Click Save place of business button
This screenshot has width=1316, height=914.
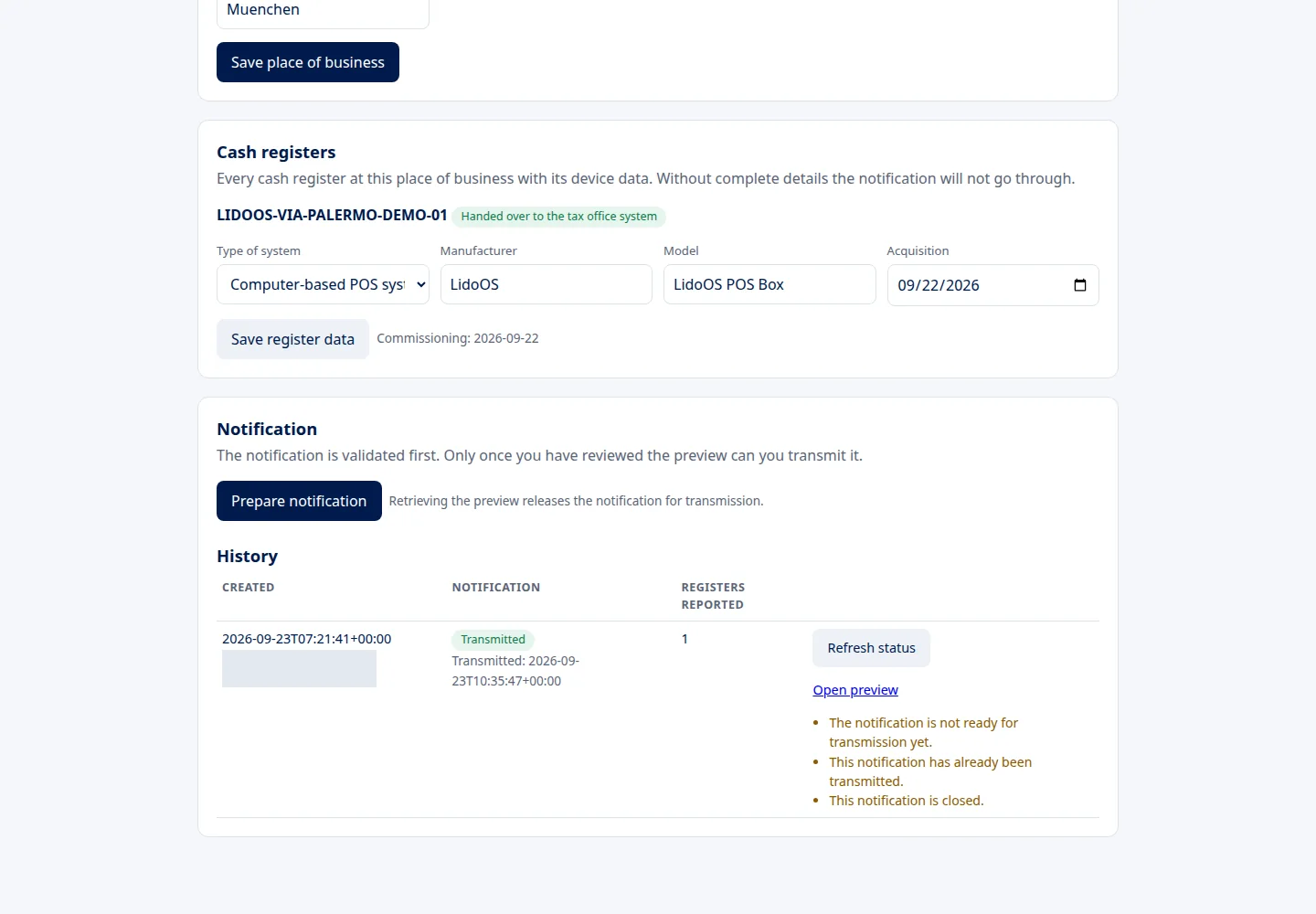pyautogui.click(x=308, y=62)
